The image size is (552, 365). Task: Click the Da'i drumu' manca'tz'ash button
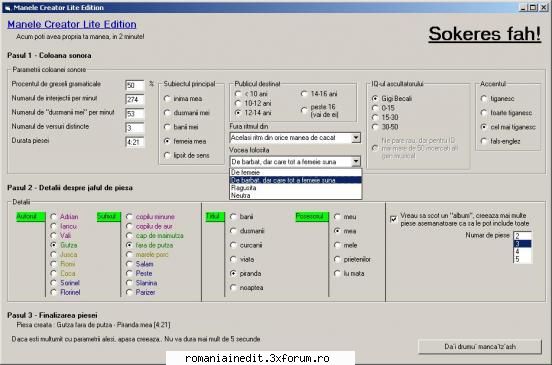pyautogui.click(x=479, y=347)
